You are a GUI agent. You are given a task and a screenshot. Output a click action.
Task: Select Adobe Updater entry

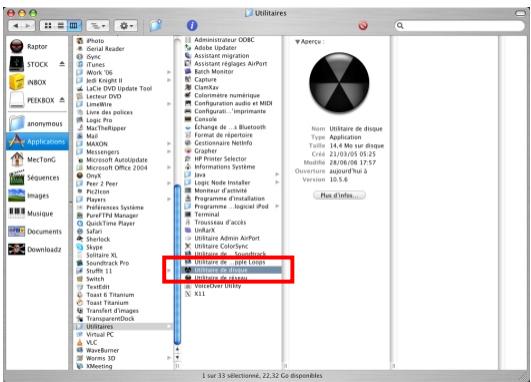(215, 48)
